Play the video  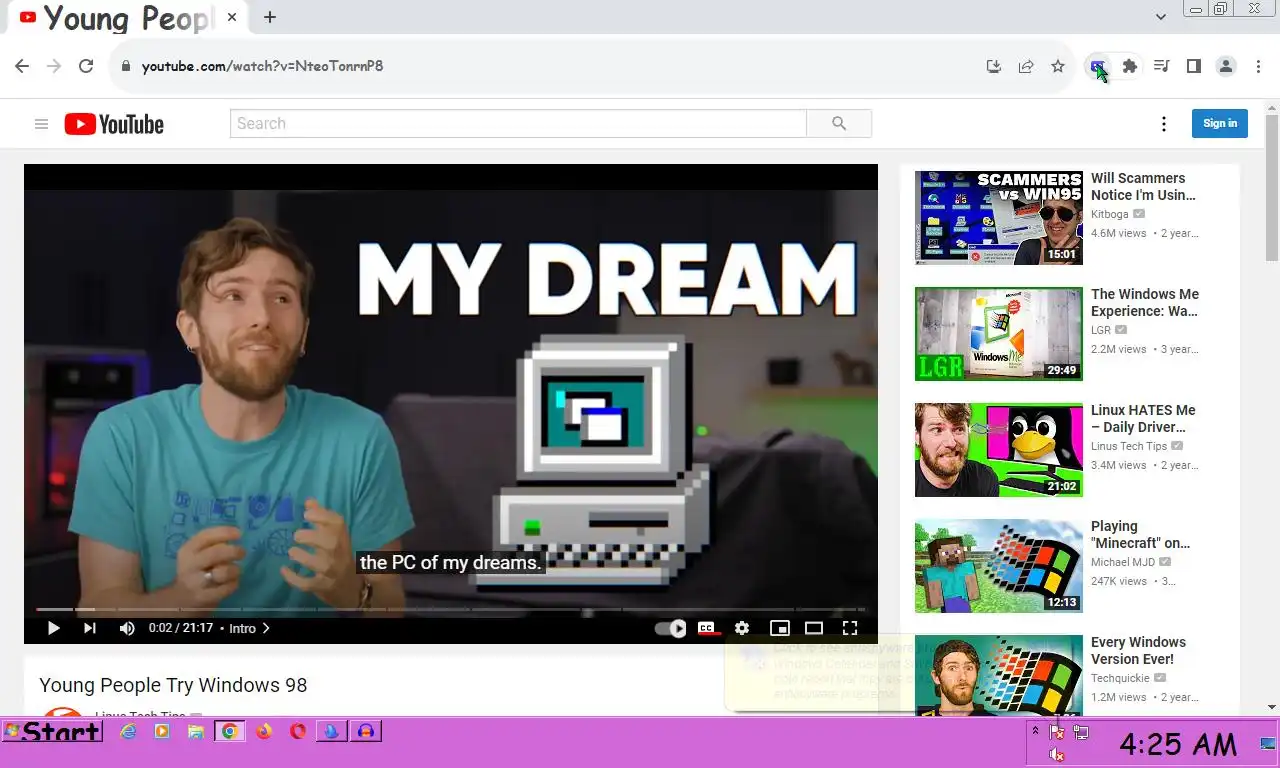(x=54, y=628)
